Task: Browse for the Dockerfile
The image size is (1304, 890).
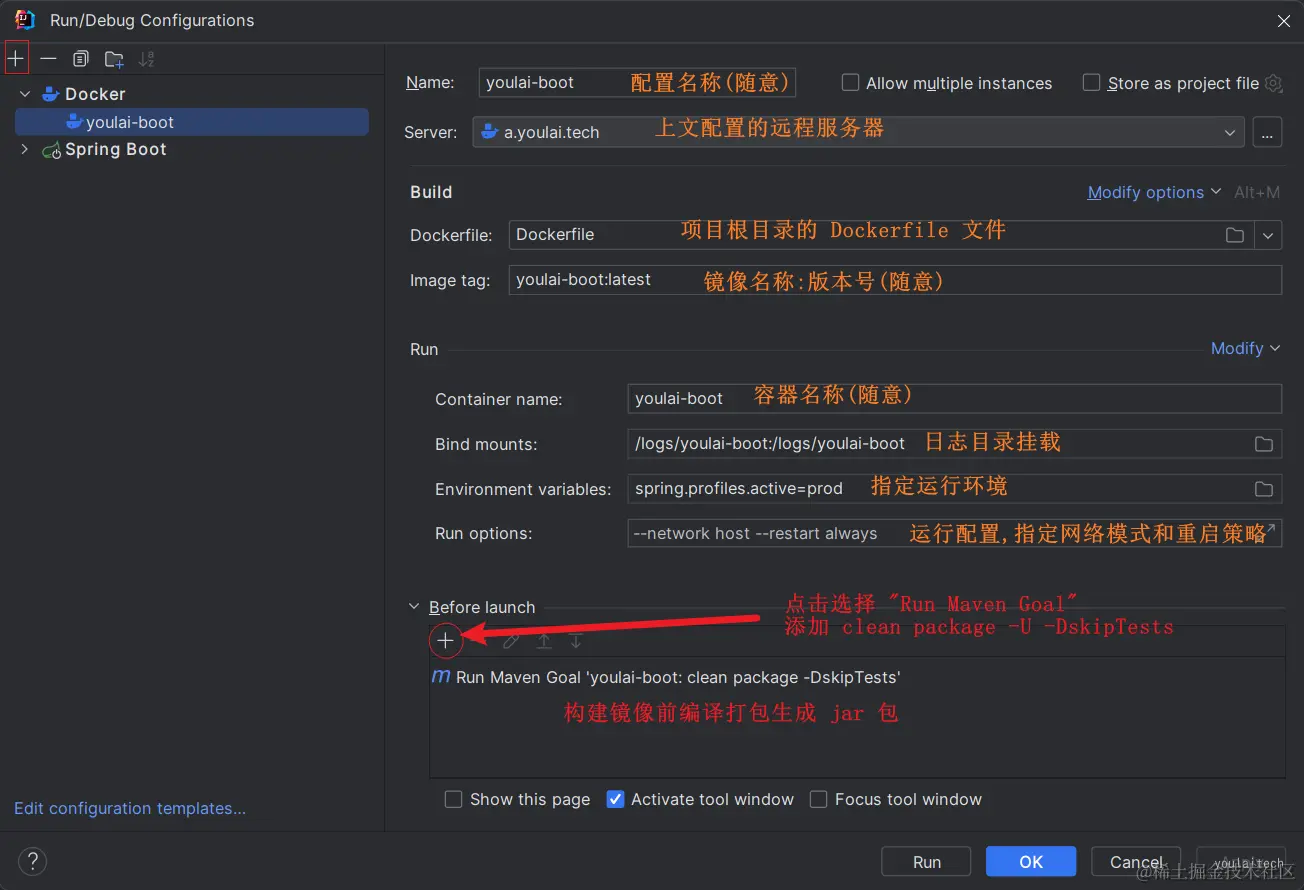Action: (1234, 234)
